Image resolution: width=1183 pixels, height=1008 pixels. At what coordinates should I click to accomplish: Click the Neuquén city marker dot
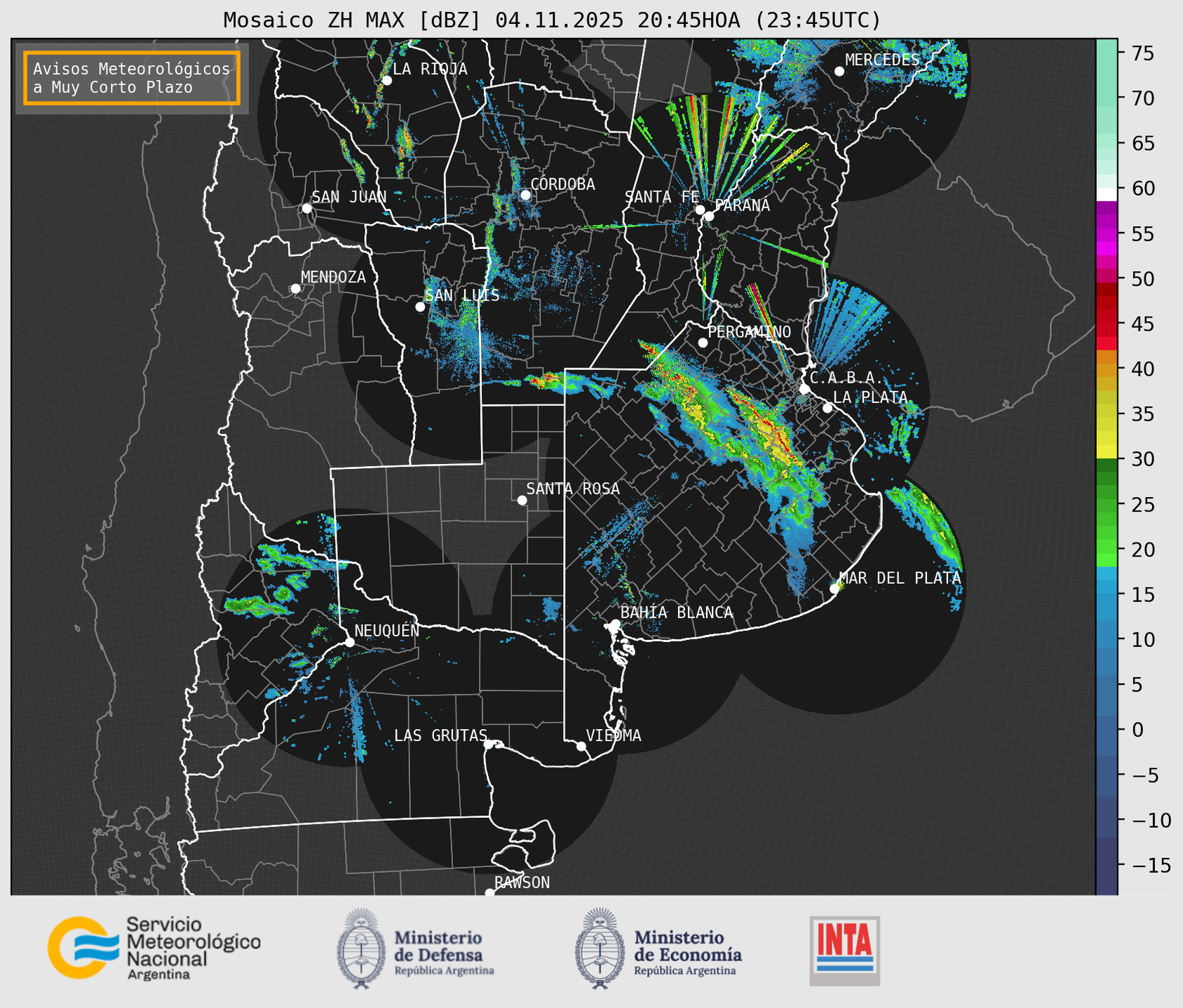pos(349,642)
